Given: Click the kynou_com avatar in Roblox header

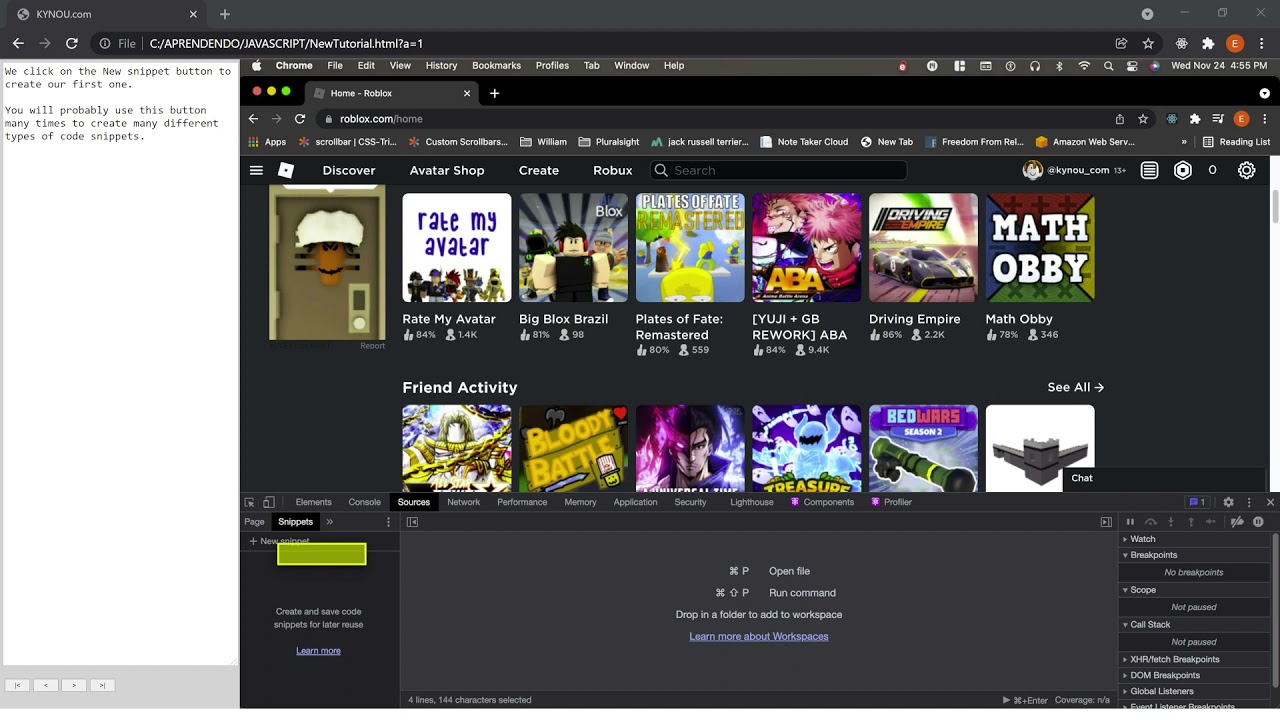Looking at the screenshot, I should click(1032, 170).
